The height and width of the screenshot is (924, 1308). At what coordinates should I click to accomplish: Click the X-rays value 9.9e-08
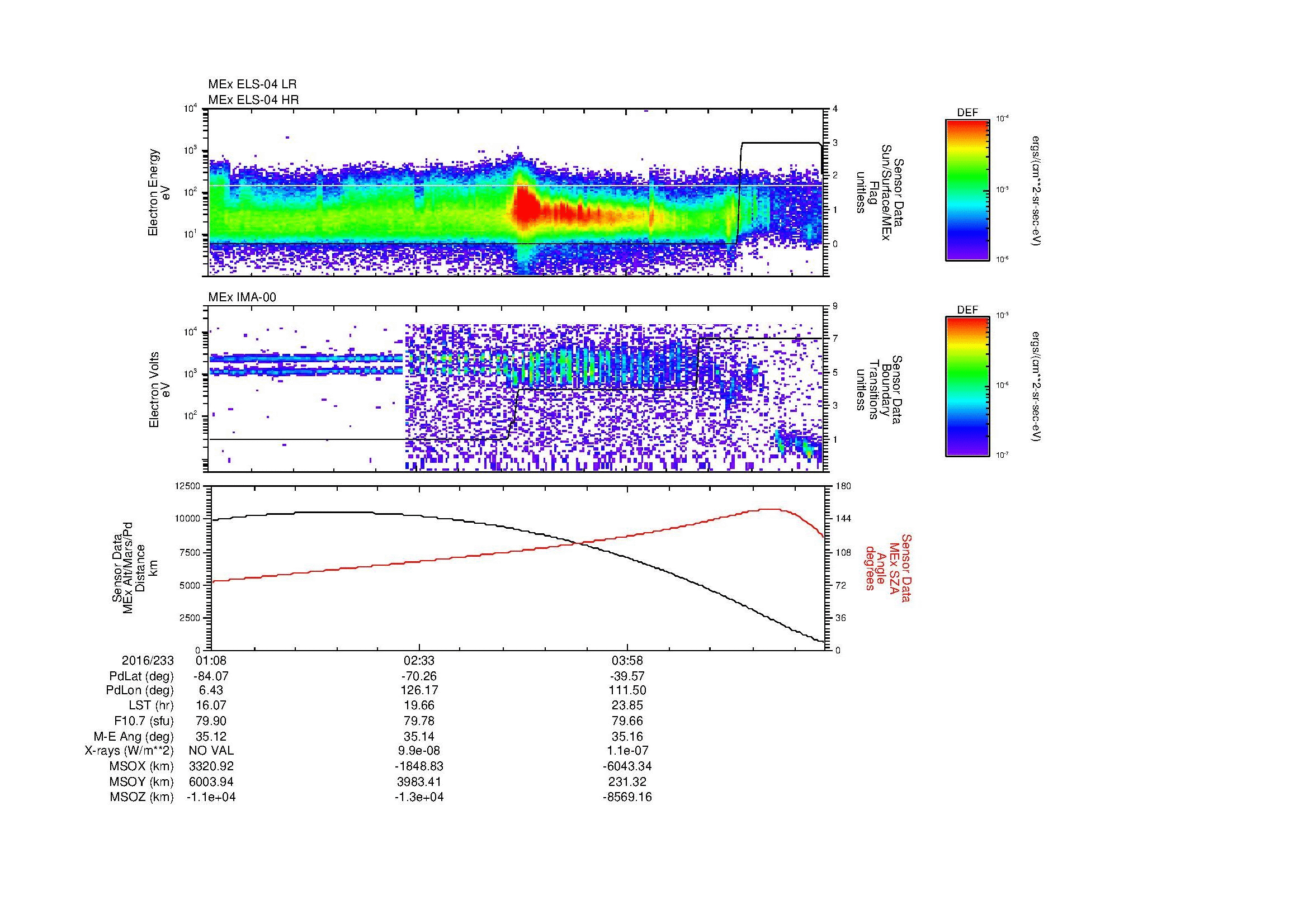(419, 751)
